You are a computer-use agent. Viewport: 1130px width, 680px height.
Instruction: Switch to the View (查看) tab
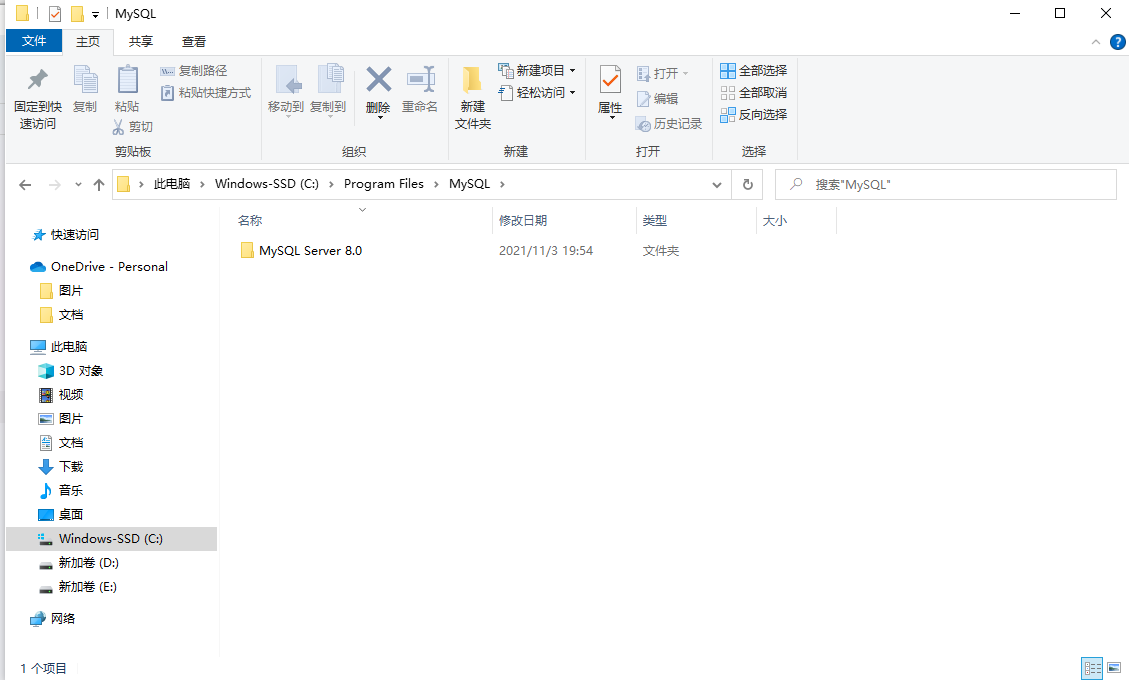pyautogui.click(x=193, y=42)
